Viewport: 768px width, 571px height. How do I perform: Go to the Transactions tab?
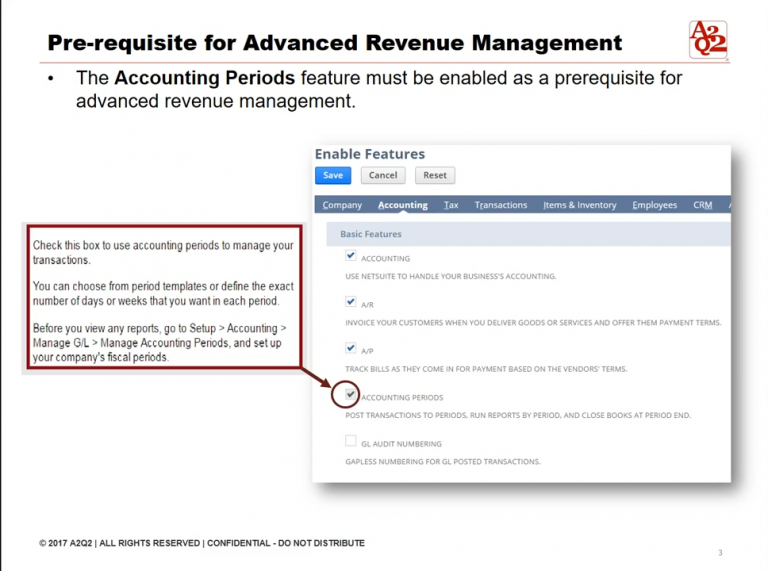tap(500, 205)
